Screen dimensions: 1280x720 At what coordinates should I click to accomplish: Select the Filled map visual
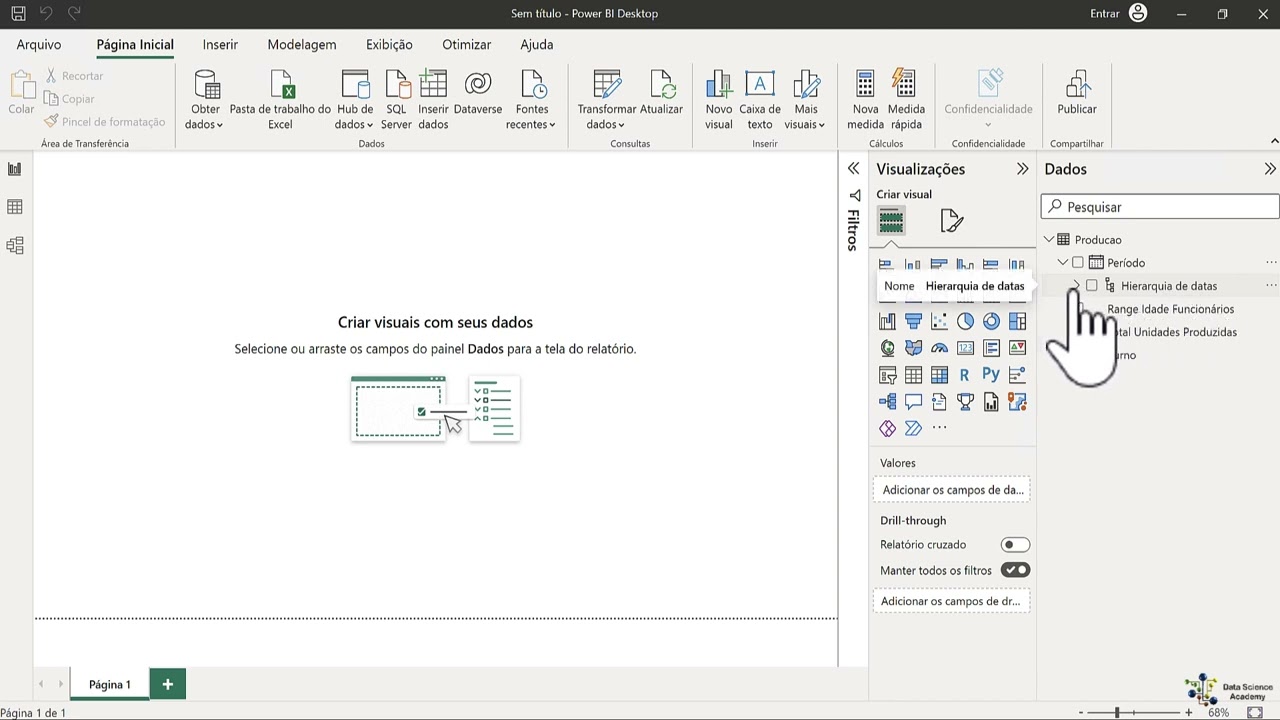[x=913, y=348]
